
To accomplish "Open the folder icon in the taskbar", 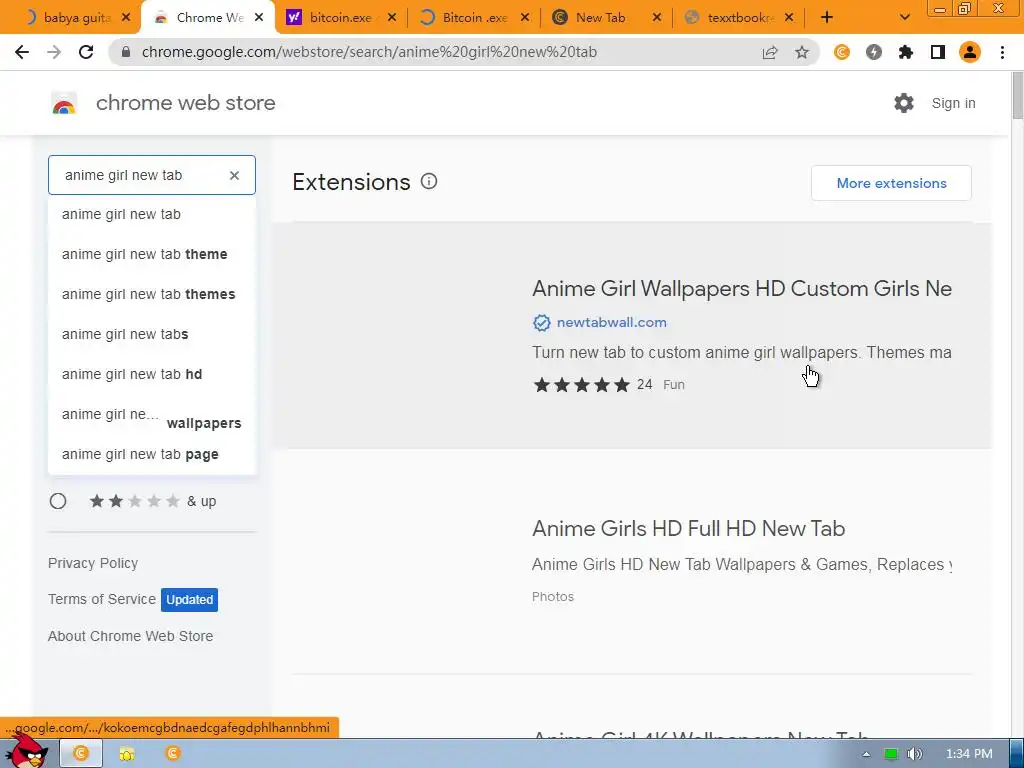I will (127, 754).
